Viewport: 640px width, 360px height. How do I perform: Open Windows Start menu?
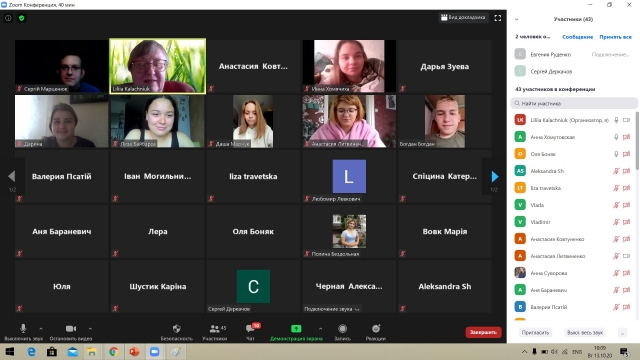10,352
